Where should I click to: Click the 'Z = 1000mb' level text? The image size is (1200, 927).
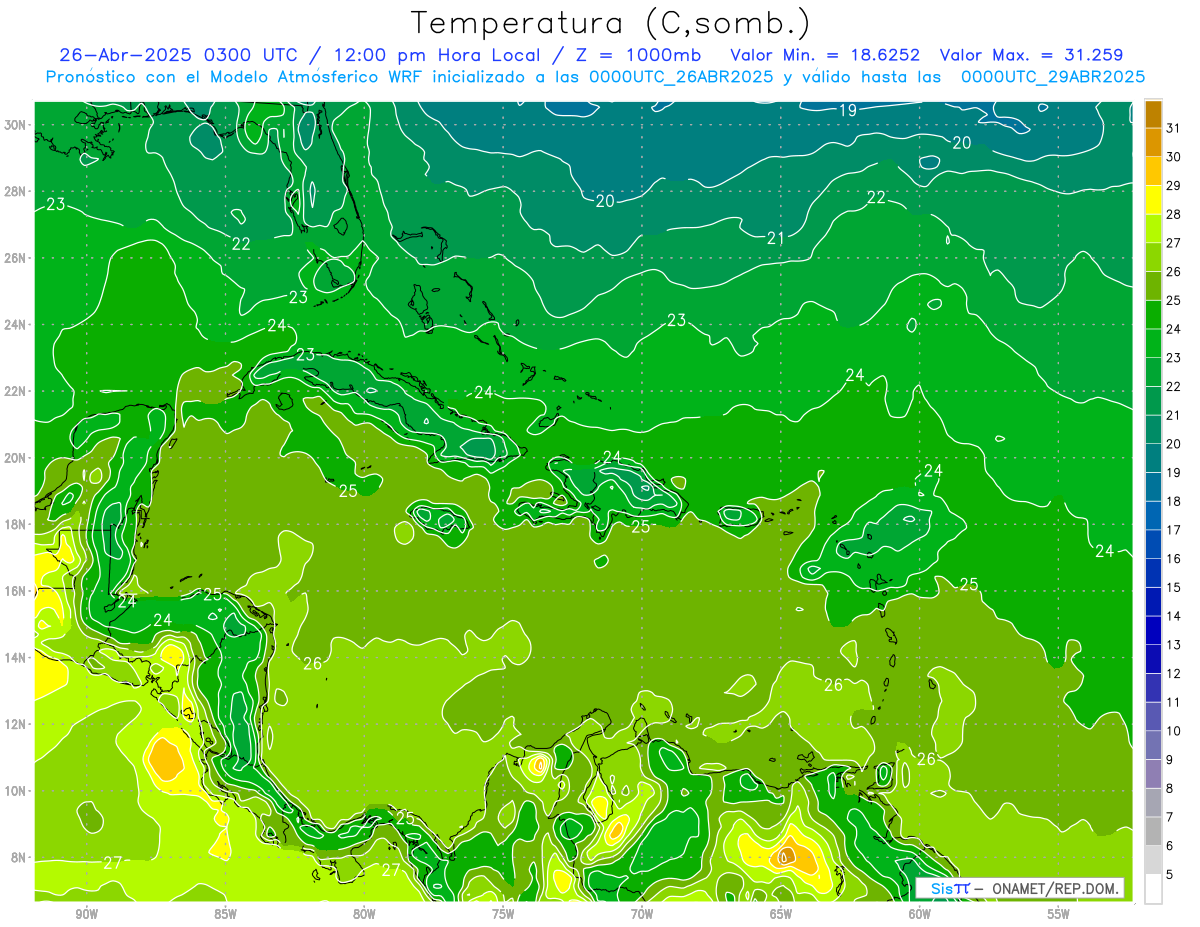pyautogui.click(x=638, y=55)
